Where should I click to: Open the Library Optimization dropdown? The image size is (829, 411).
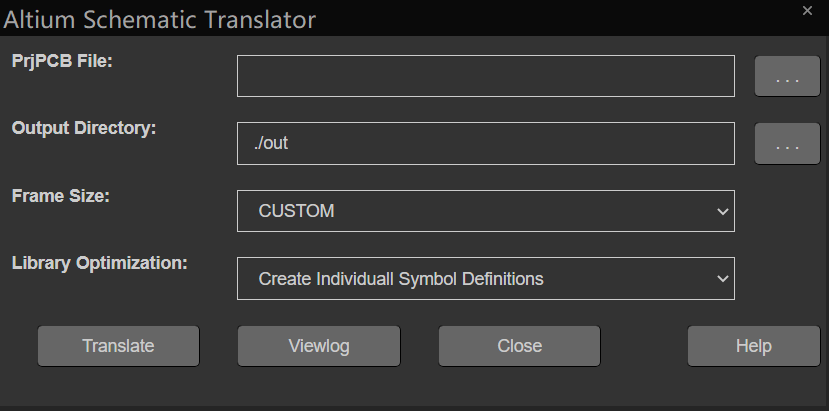[486, 279]
